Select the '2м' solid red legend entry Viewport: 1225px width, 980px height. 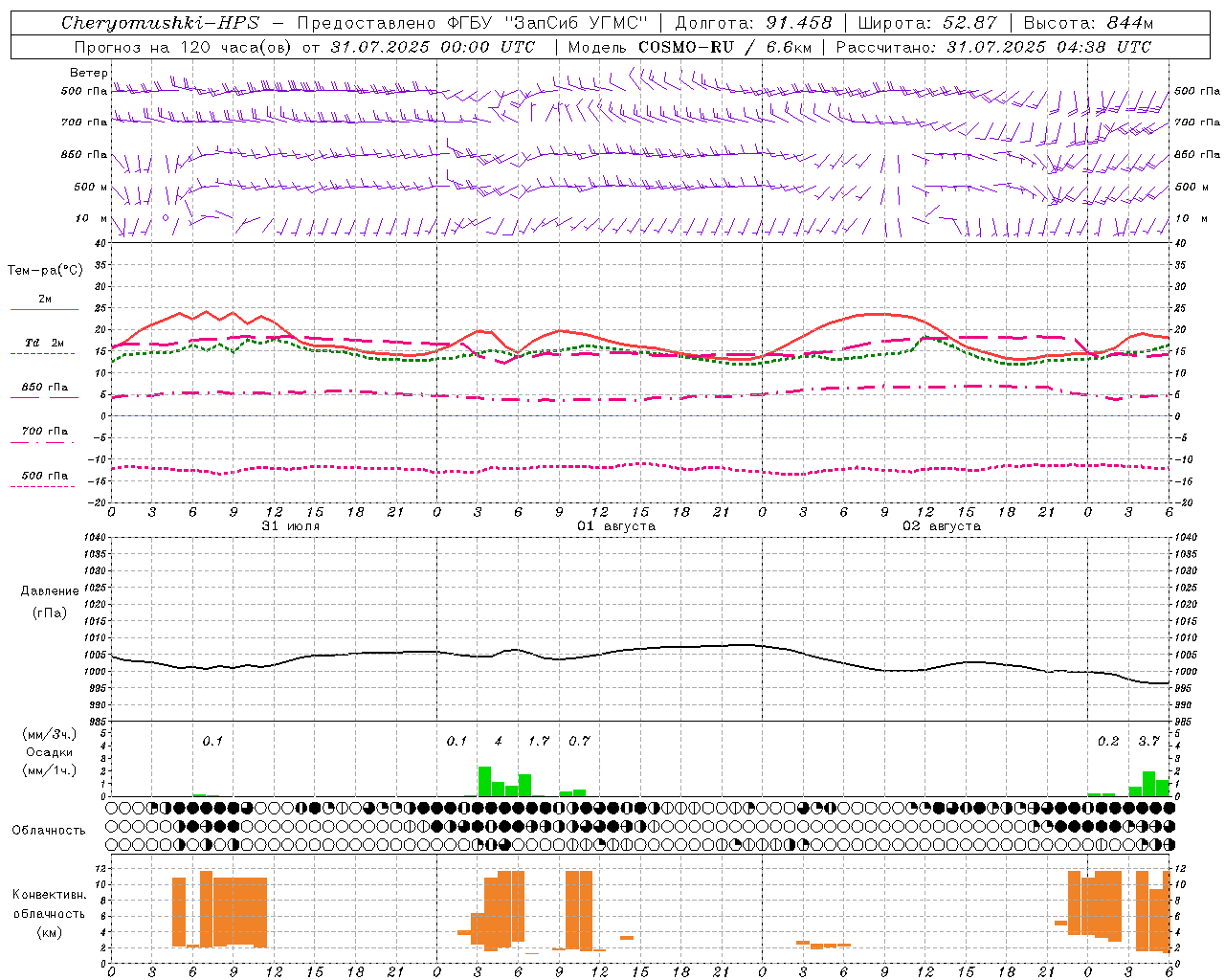point(44,300)
